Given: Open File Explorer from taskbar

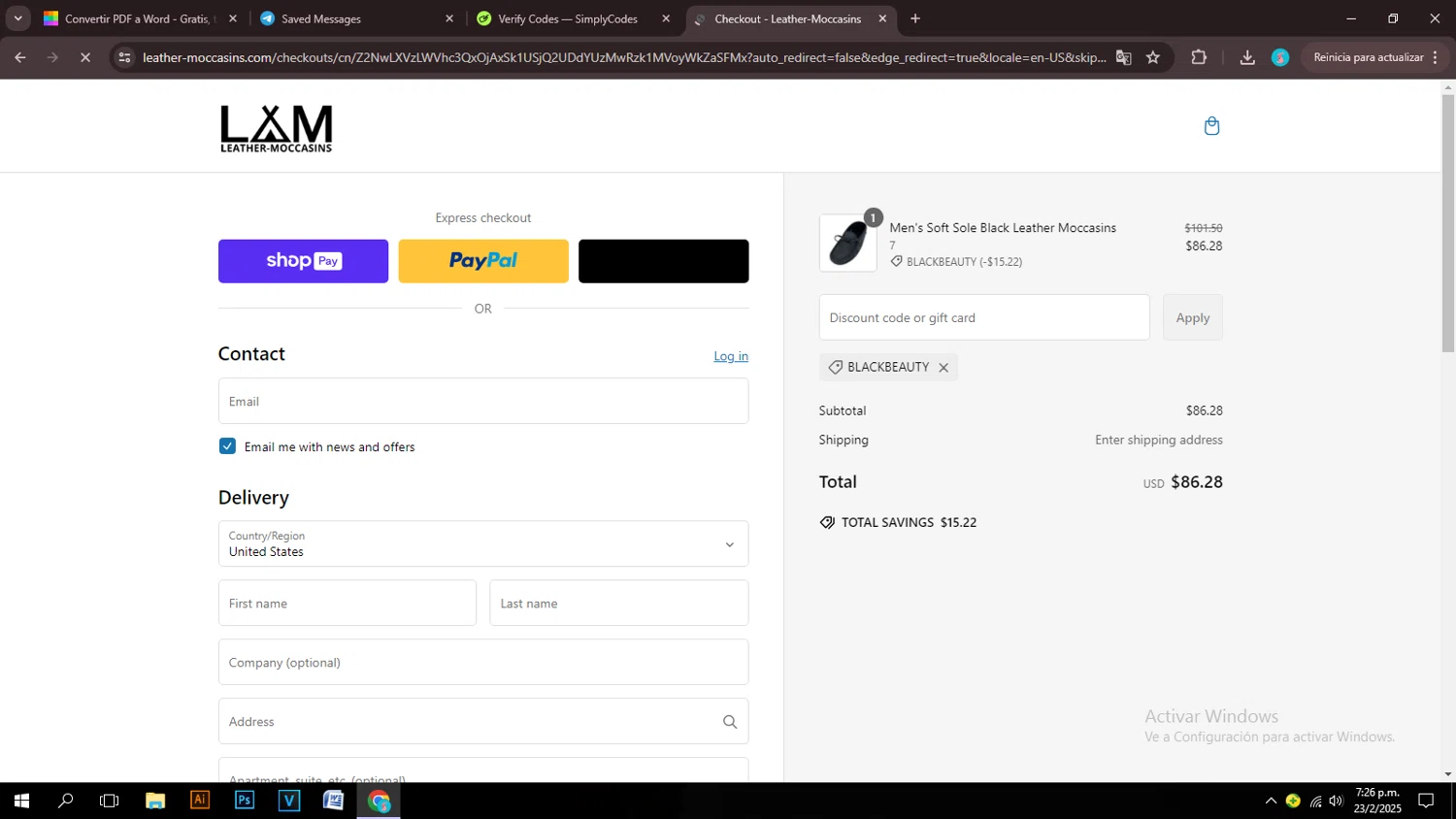Looking at the screenshot, I should pyautogui.click(x=155, y=801).
